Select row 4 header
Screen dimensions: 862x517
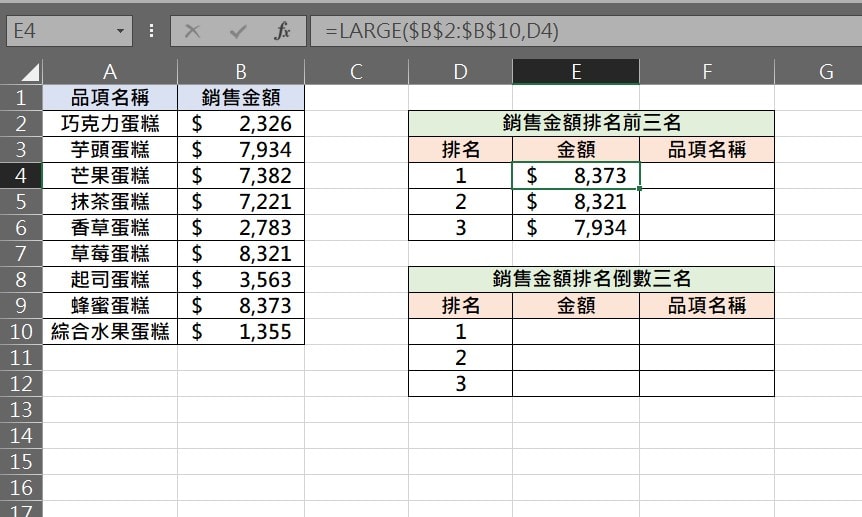tap(21, 175)
